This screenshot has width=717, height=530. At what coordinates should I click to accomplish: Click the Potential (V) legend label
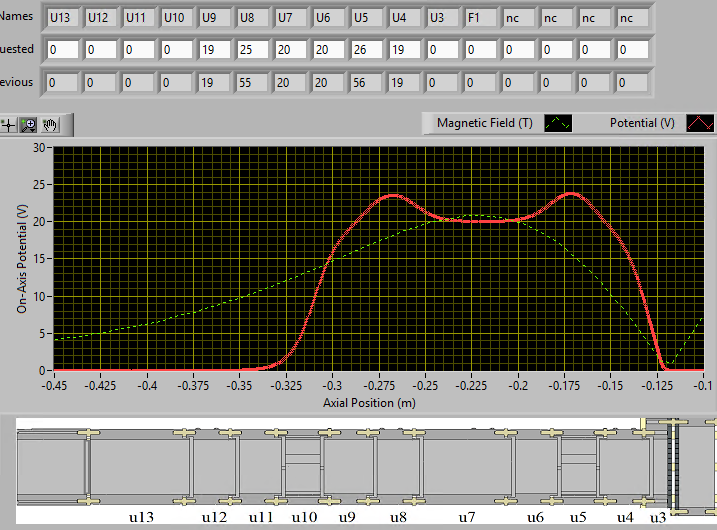(642, 123)
